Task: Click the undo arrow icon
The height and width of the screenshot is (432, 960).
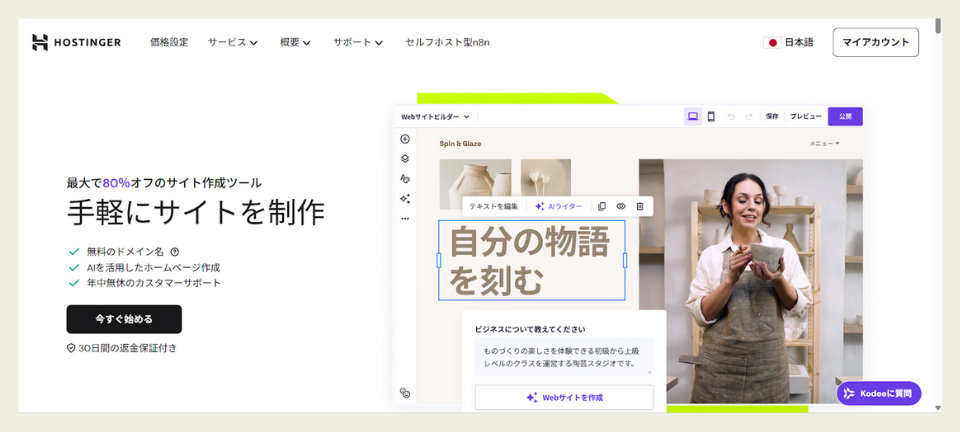Action: tap(730, 116)
